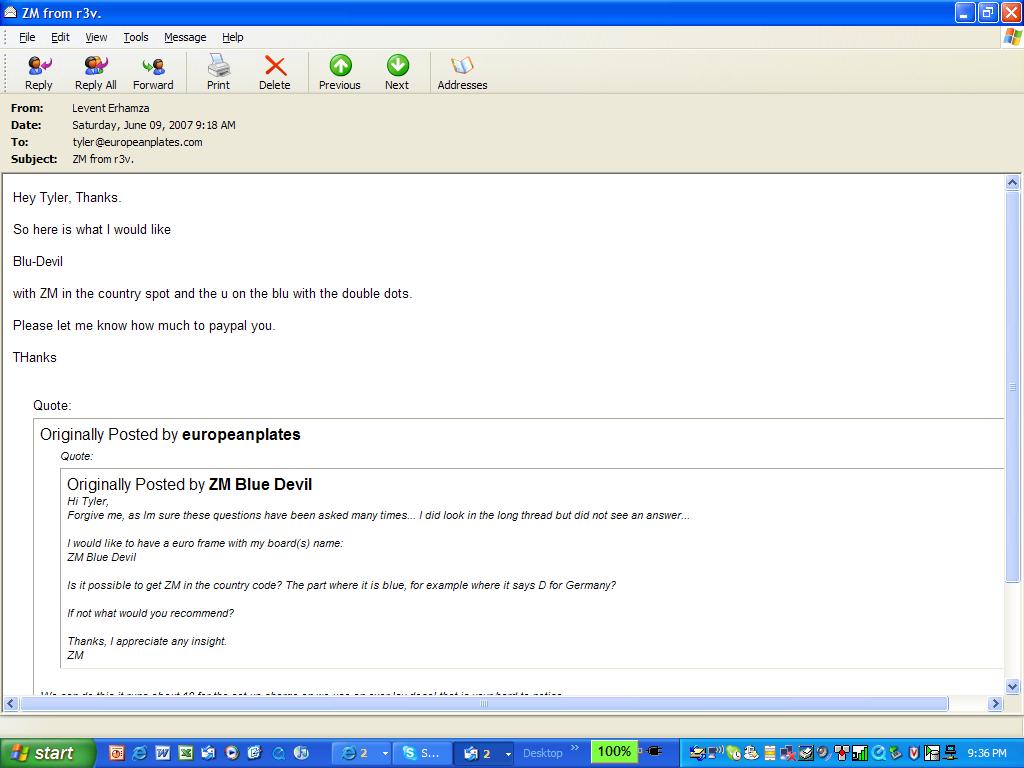Viewport: 1024px width, 768px height.
Task: Go to the Previous message
Action: (340, 72)
